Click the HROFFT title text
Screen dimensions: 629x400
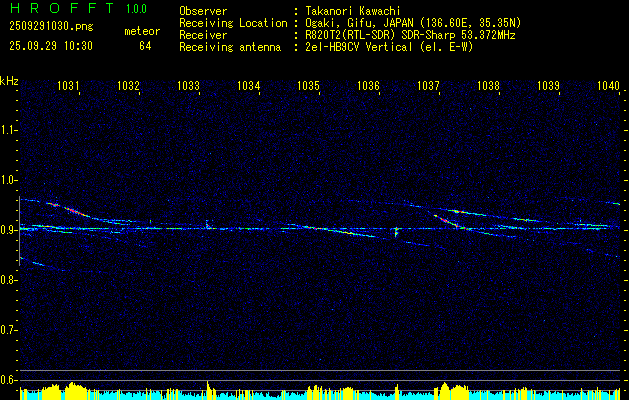(62, 8)
